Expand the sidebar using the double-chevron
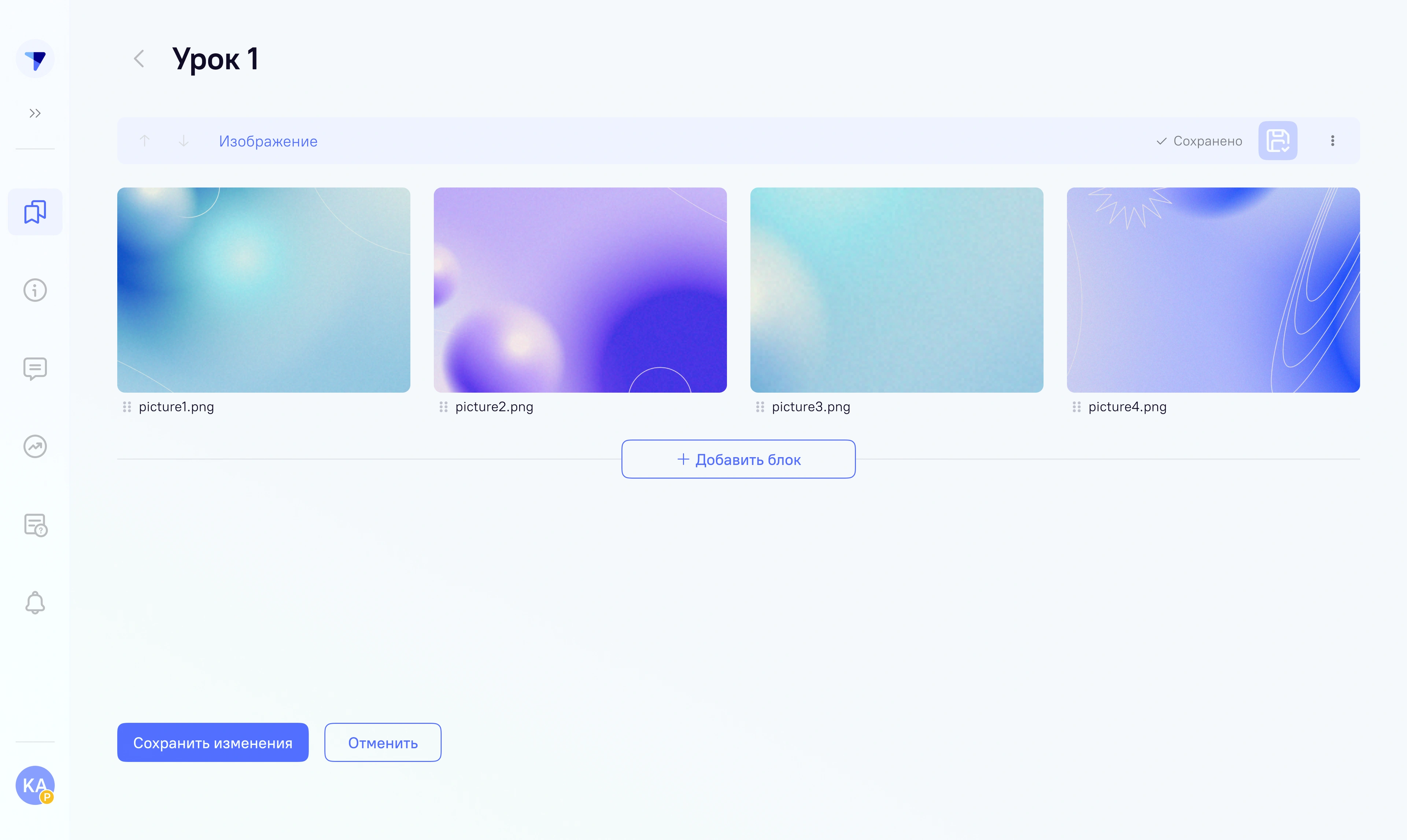Viewport: 1407px width, 840px height. point(35,112)
